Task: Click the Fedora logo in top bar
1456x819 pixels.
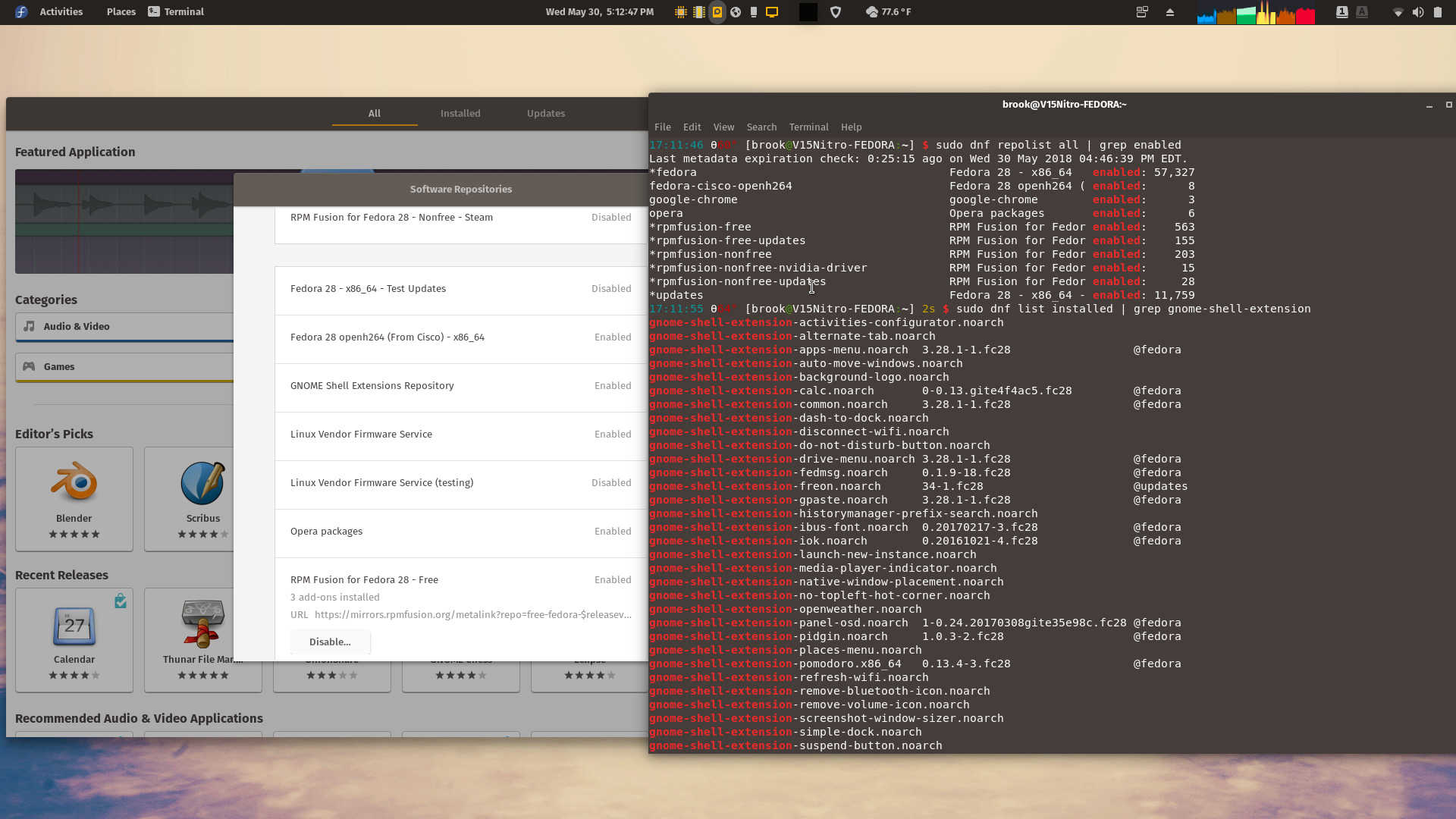Action: click(21, 11)
